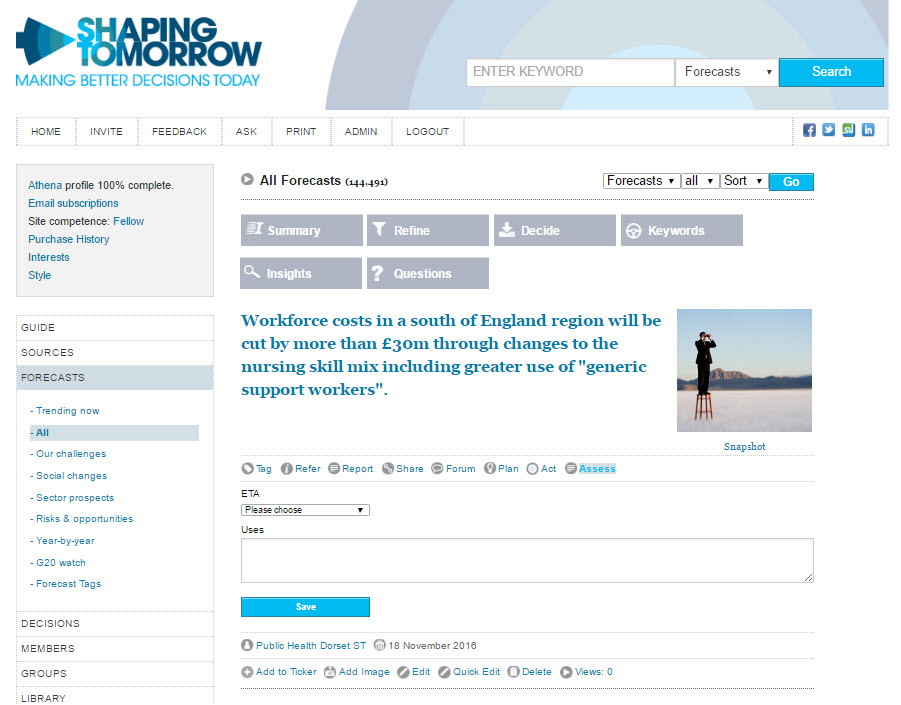Click the author person icon

247,646
